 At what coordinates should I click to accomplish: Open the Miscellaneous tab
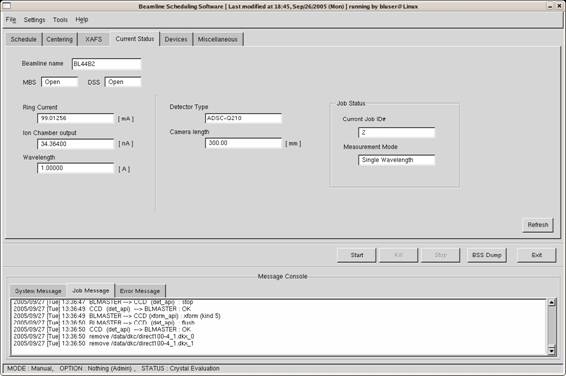(x=218, y=39)
